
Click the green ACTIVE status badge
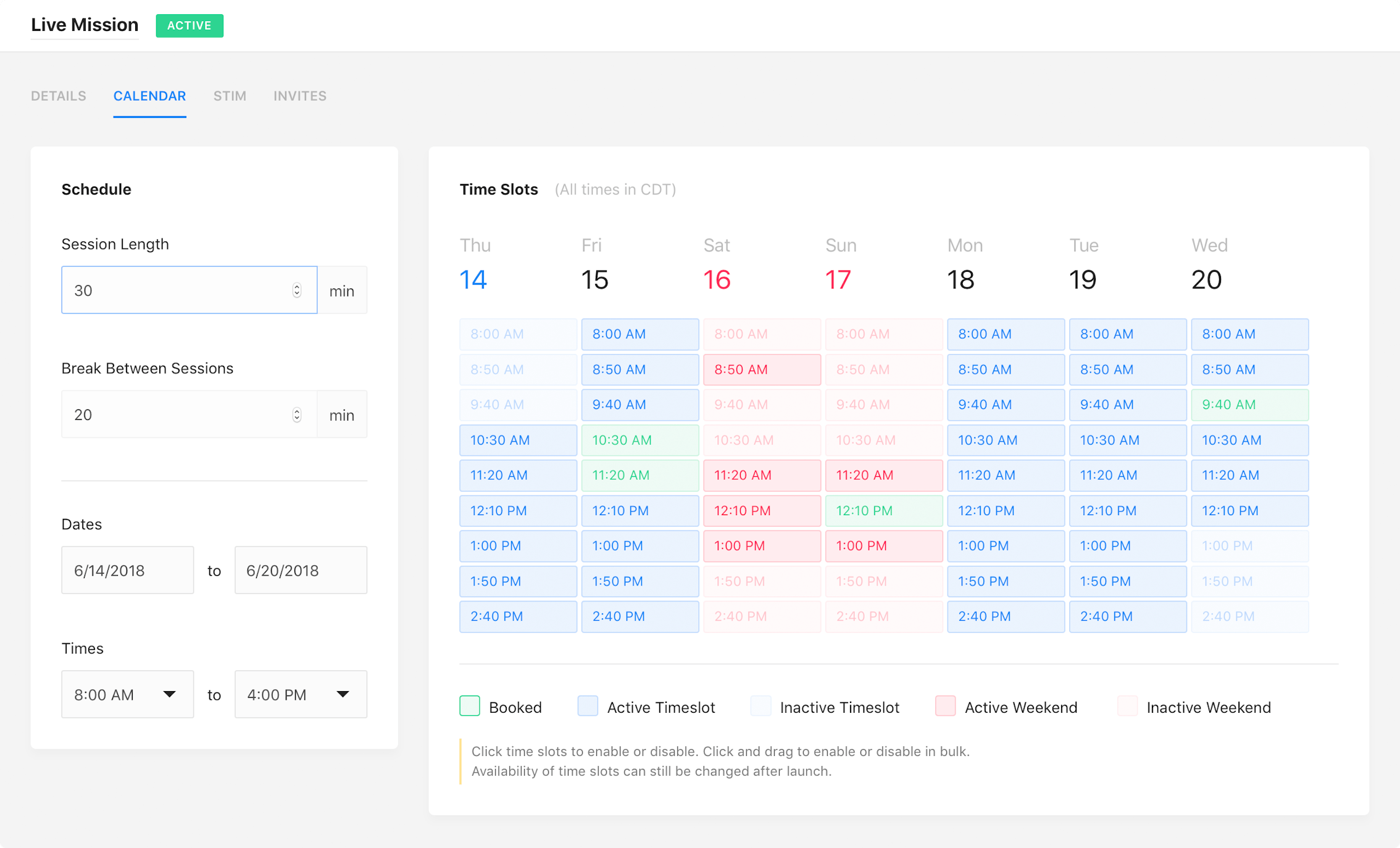(x=190, y=25)
